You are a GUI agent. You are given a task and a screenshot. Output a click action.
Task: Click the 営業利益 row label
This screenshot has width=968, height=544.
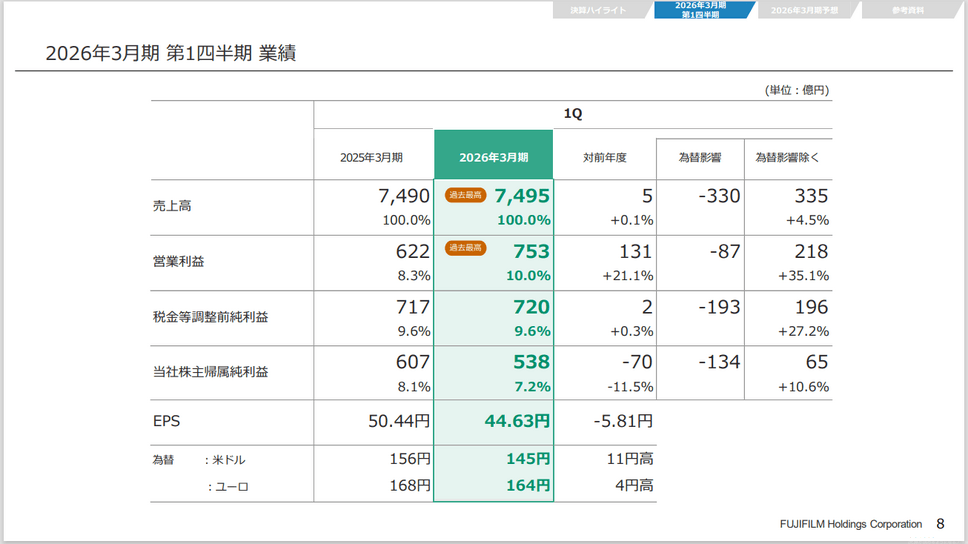click(x=172, y=262)
